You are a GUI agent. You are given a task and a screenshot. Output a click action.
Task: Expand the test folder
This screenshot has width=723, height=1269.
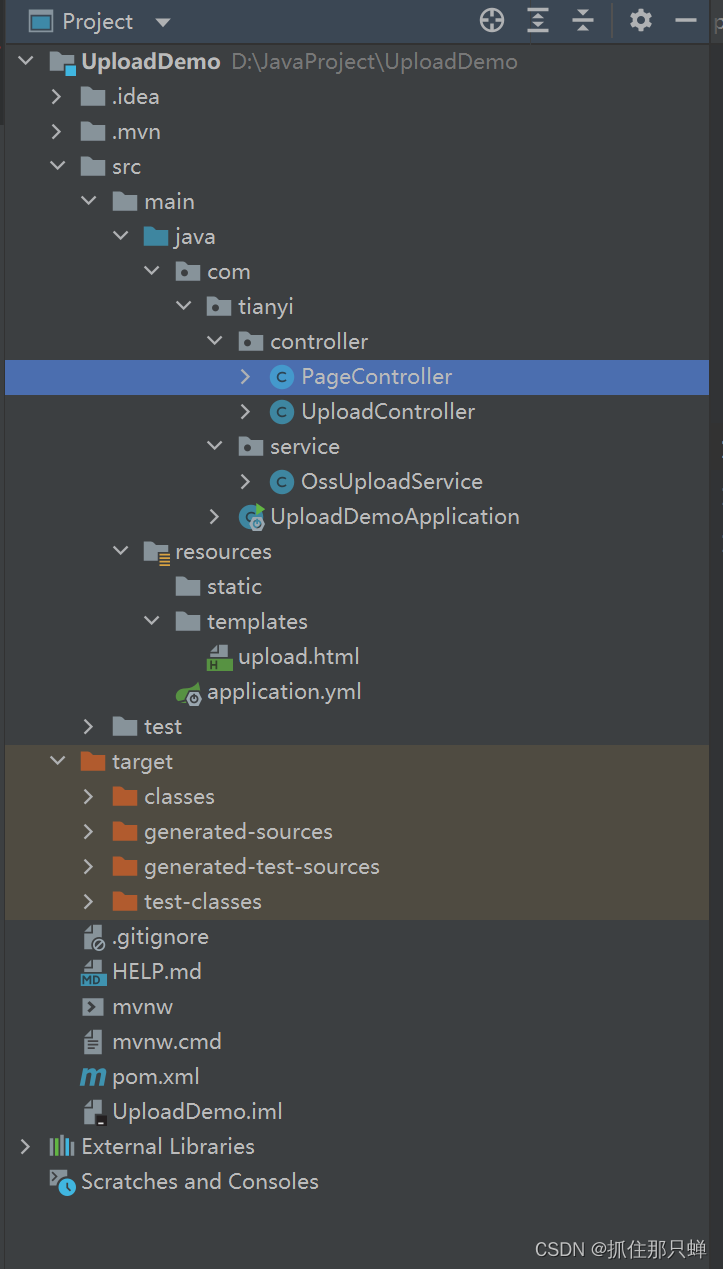click(89, 727)
